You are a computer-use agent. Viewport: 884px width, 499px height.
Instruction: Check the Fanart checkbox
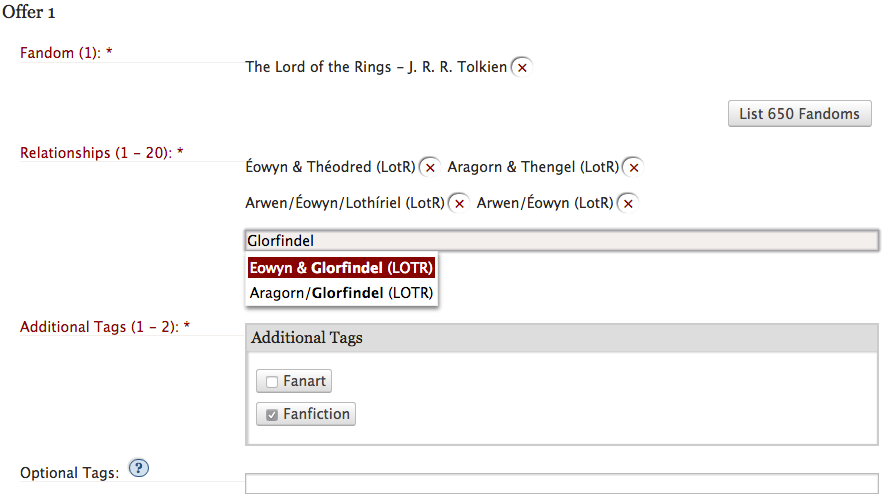(x=272, y=382)
